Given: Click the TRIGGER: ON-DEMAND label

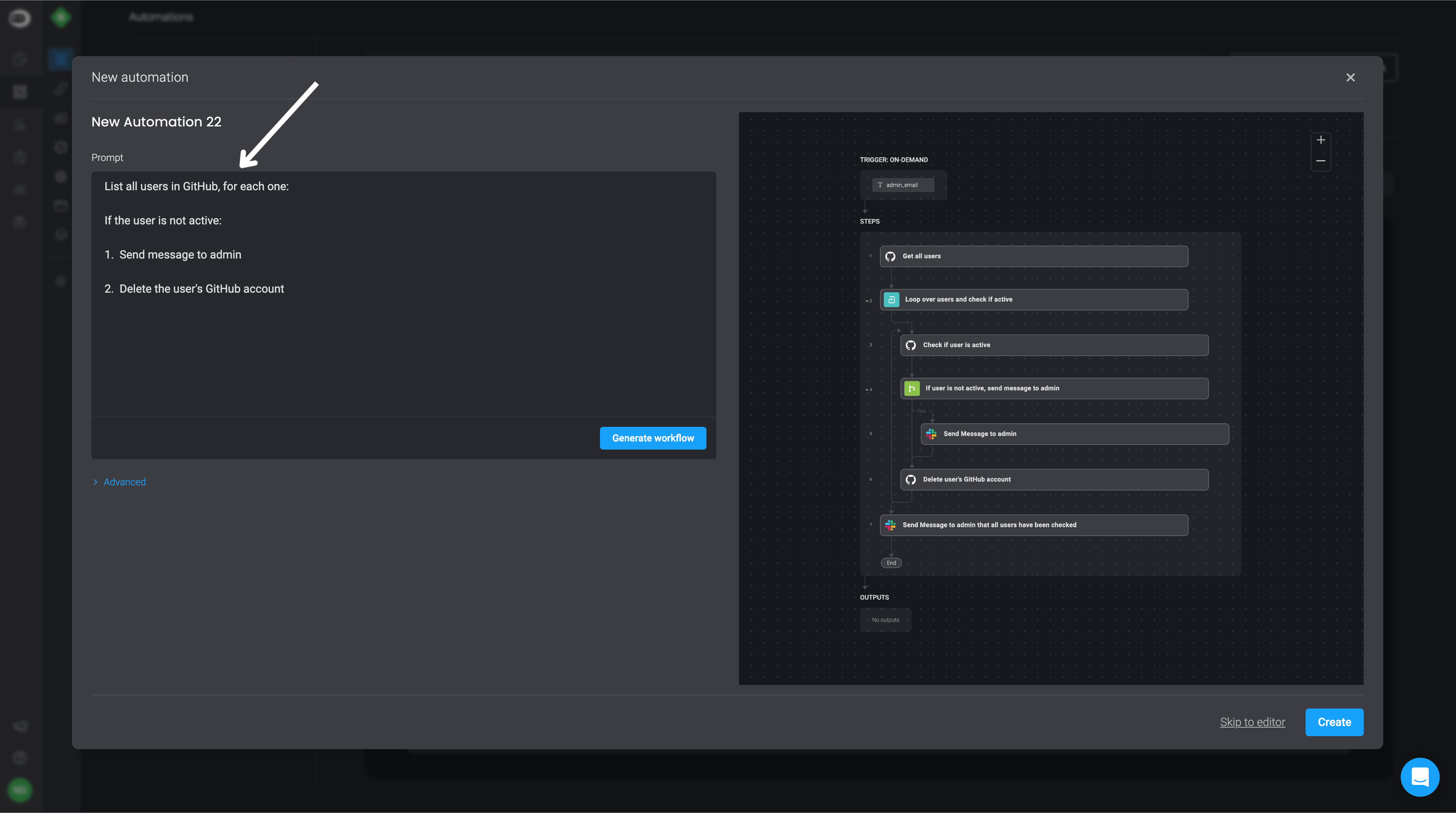Looking at the screenshot, I should (x=893, y=160).
